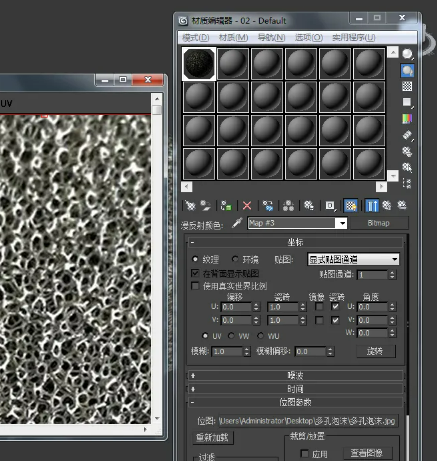Open the 模式(D) menu
This screenshot has height=461, width=437.
coord(196,38)
